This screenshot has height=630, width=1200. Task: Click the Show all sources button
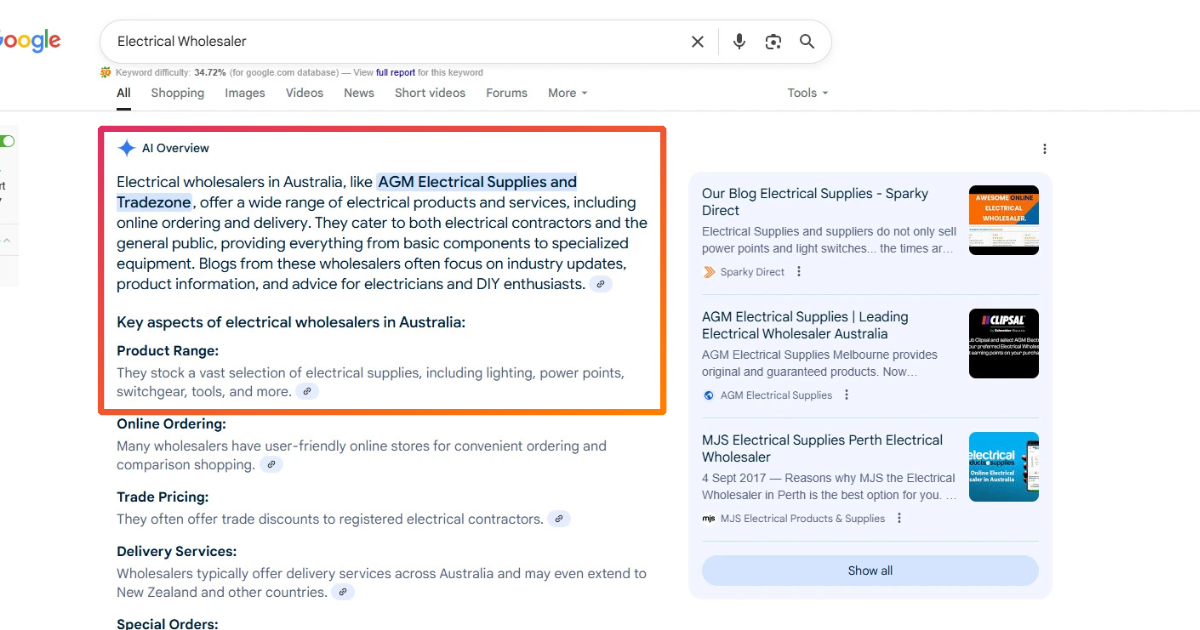click(870, 571)
